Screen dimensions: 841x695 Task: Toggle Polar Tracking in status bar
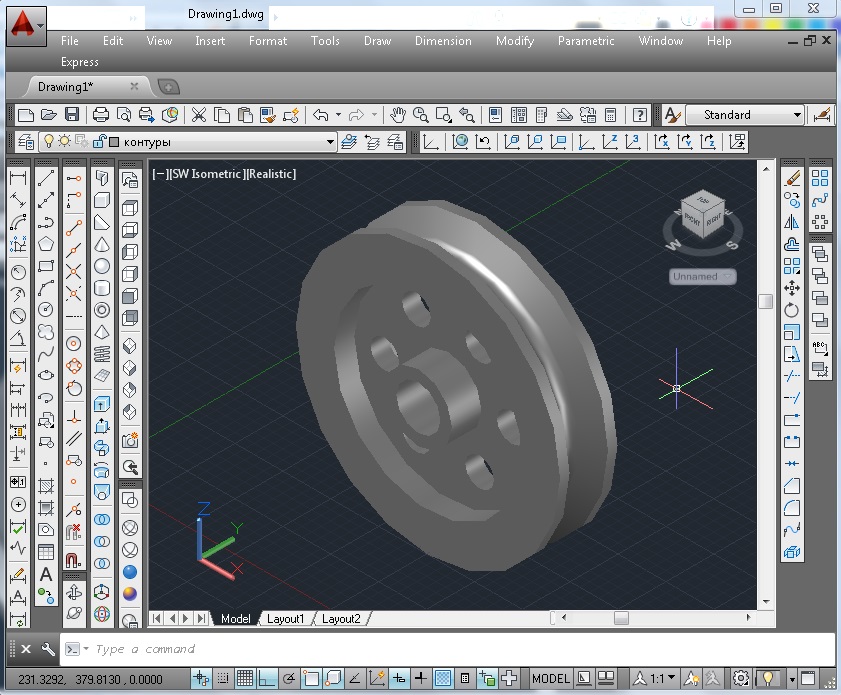pos(289,679)
